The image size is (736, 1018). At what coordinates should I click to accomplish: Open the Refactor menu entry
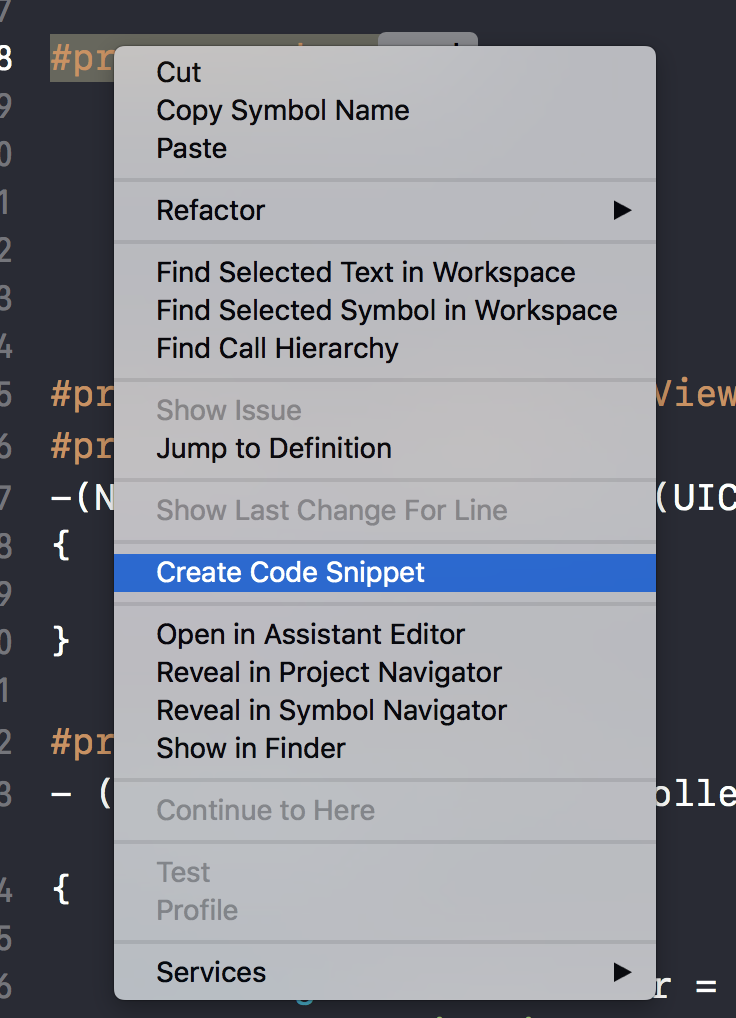click(x=211, y=210)
